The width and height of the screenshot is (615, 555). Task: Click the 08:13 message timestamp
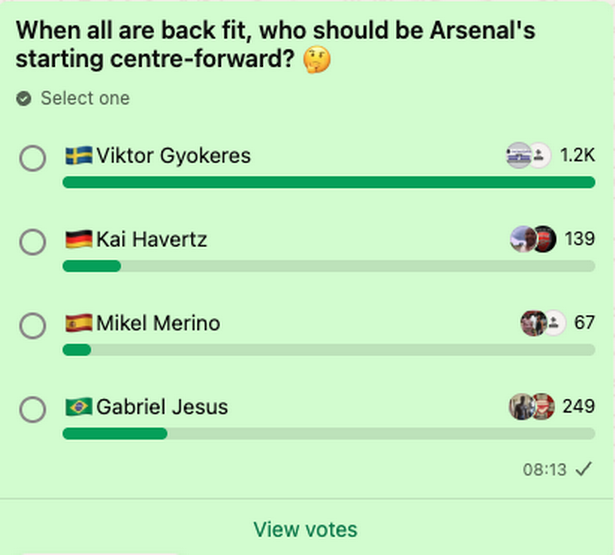click(544, 469)
